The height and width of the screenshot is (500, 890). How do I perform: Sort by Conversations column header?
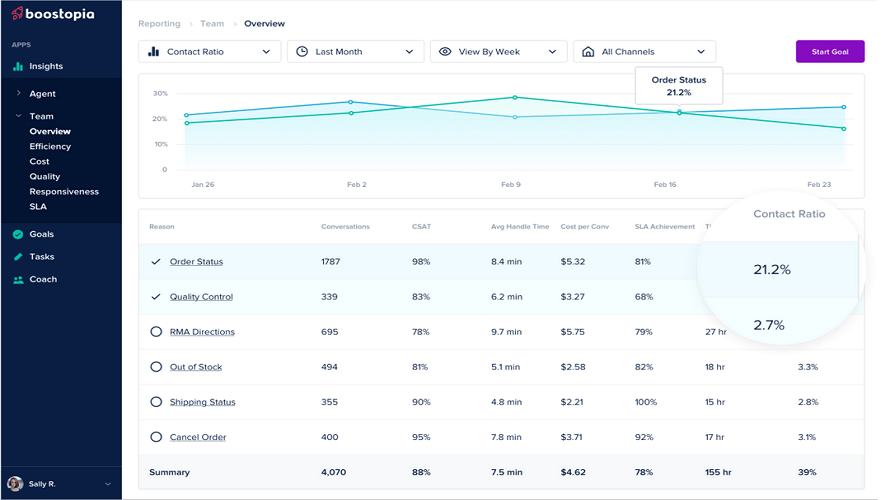coord(345,226)
